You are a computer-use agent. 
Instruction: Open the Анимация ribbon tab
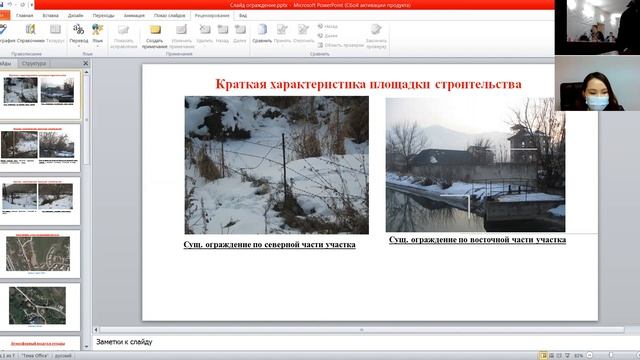[x=134, y=16]
